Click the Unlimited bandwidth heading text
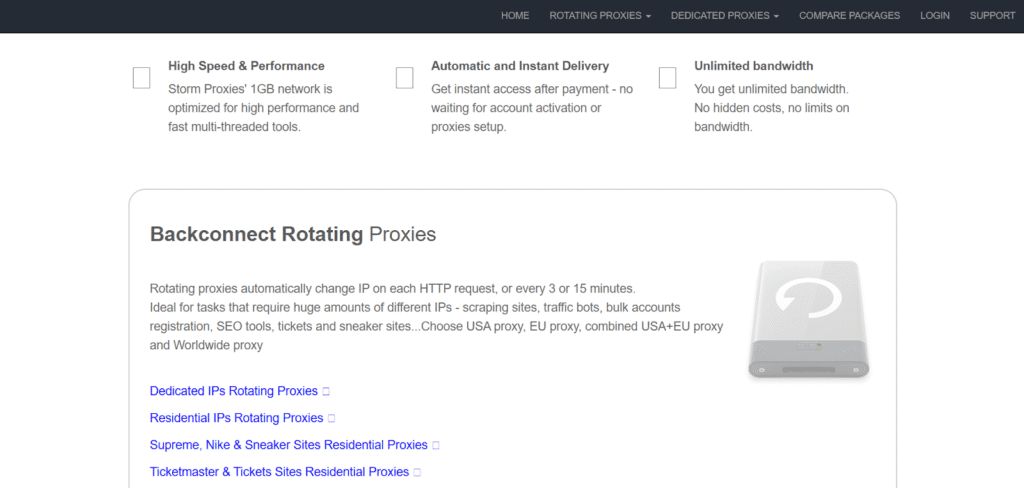Screen dimensions: 1024x488 751,66
